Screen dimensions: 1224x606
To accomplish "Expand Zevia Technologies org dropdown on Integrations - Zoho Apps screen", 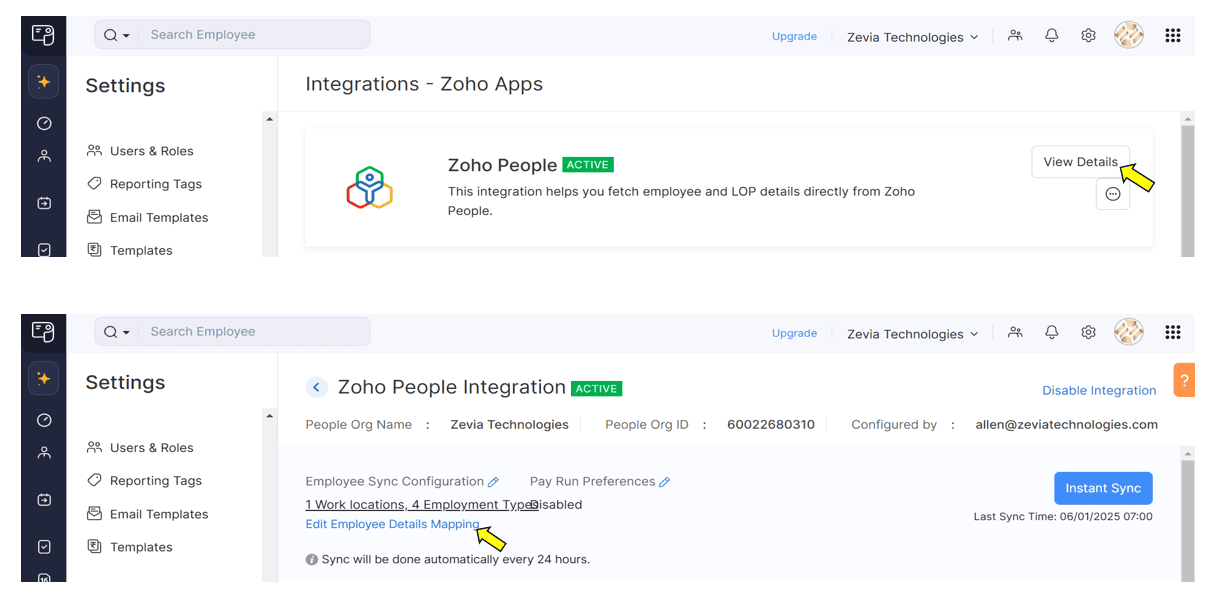I will tap(912, 37).
